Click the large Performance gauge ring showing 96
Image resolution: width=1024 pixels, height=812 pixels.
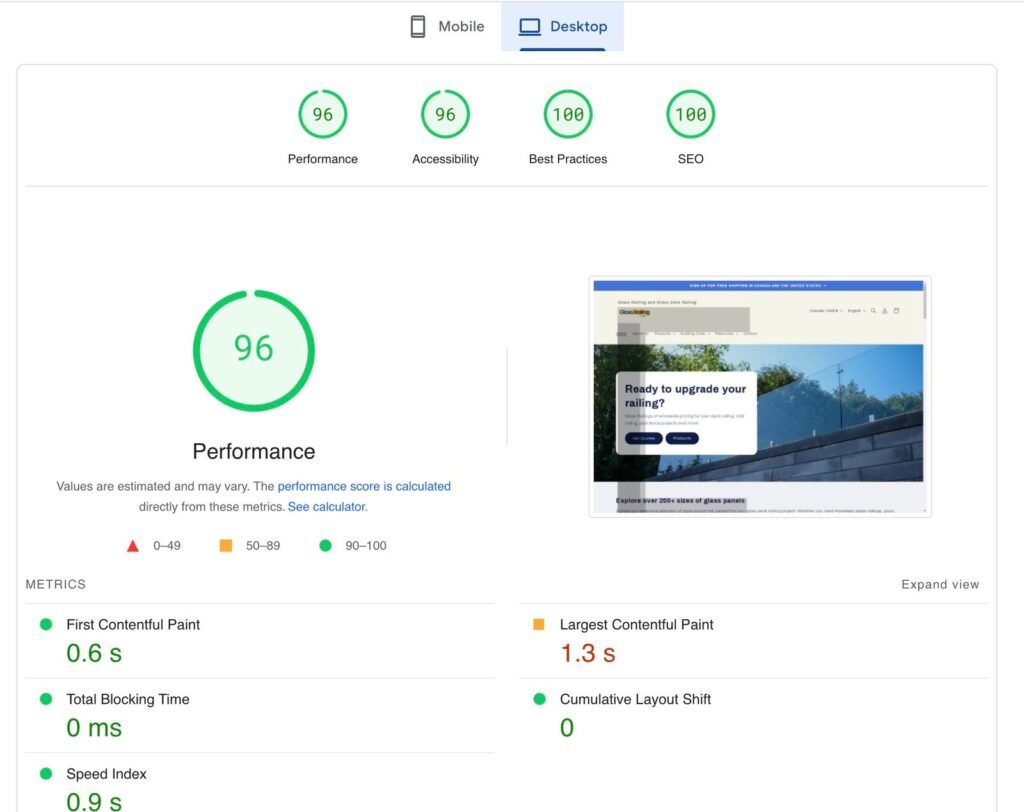pyautogui.click(x=253, y=350)
